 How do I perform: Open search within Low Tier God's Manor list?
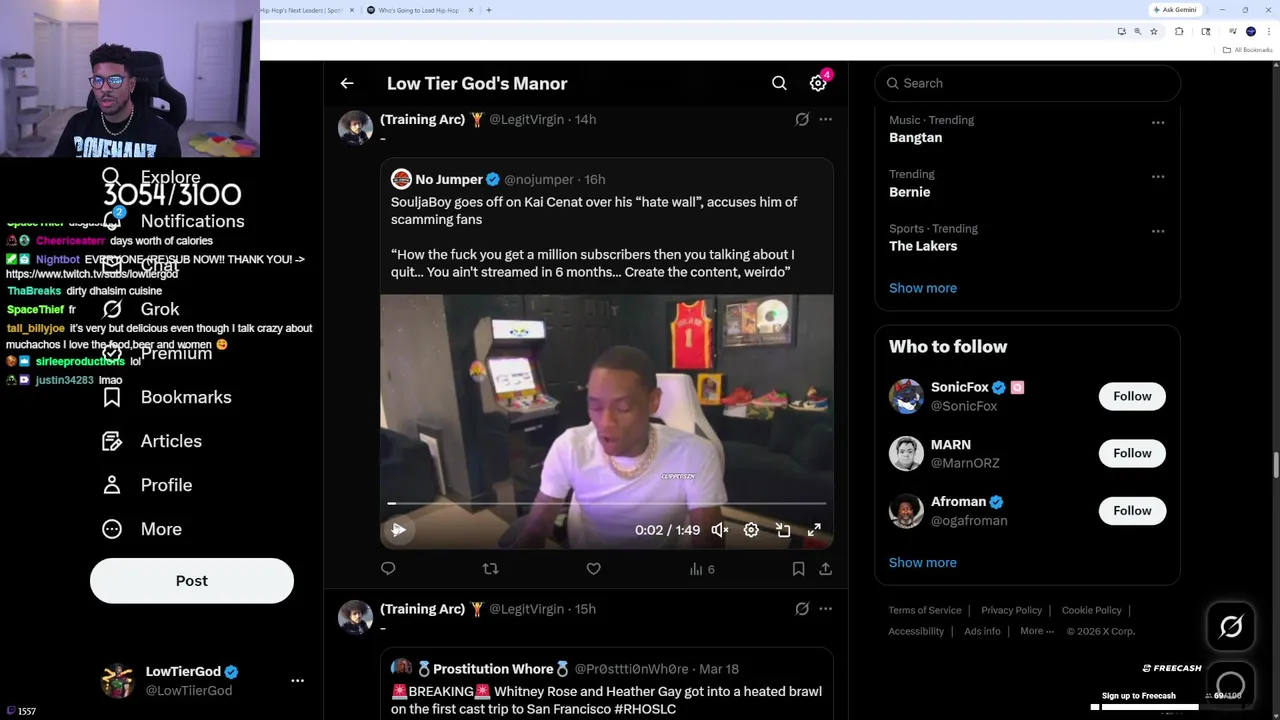click(779, 84)
